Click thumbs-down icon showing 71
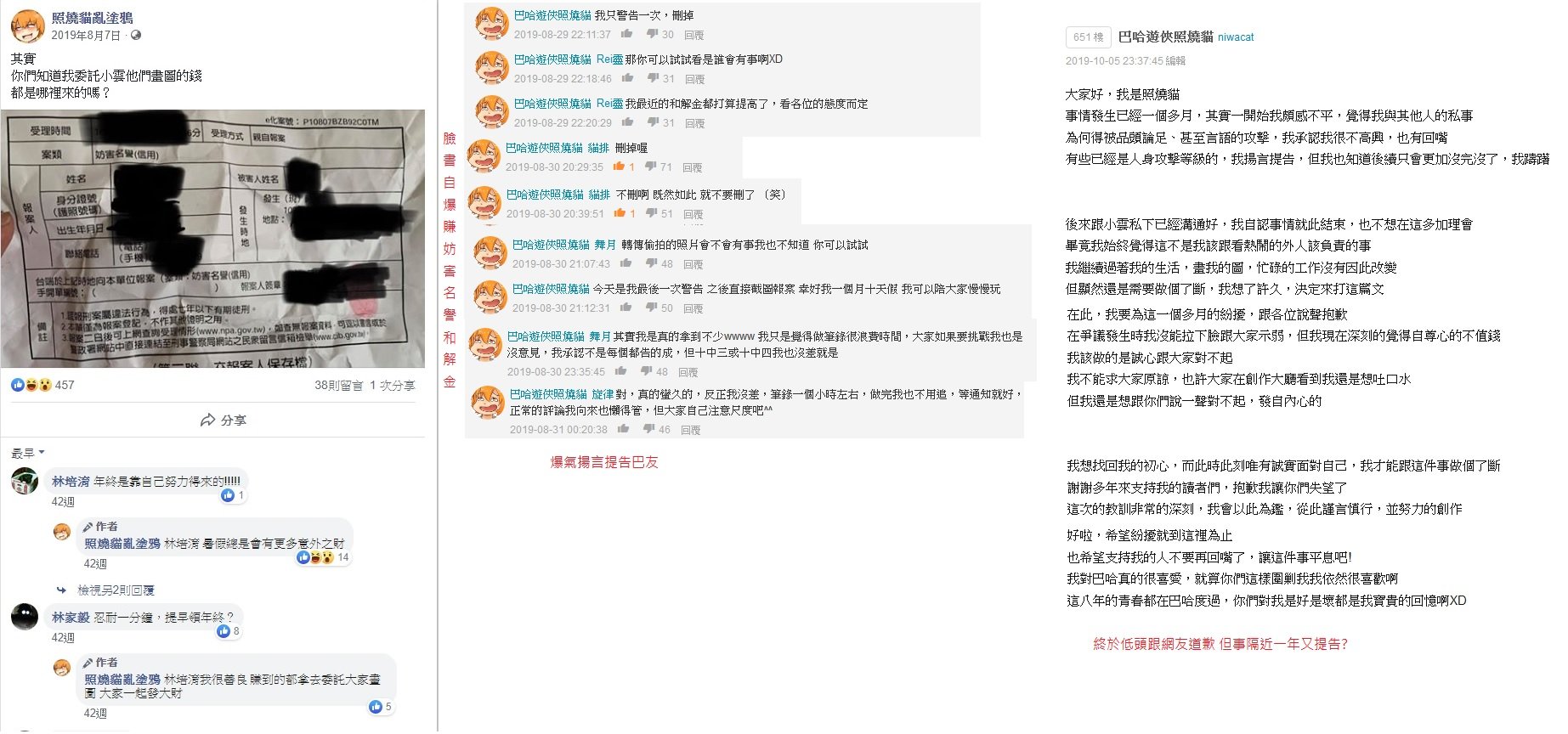The image size is (1568, 734). coord(650,167)
